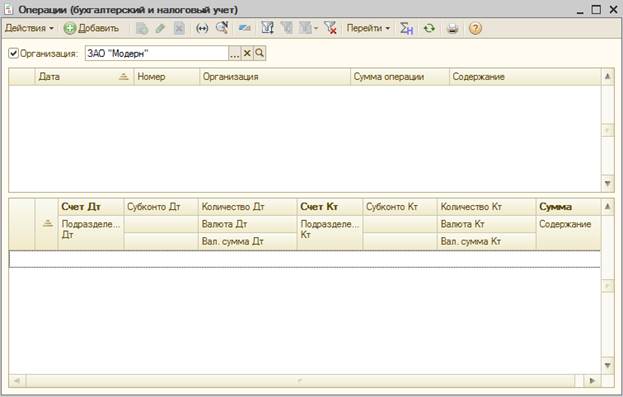Click the search by number magnifier icon
This screenshot has width=623, height=397.
click(x=222, y=28)
